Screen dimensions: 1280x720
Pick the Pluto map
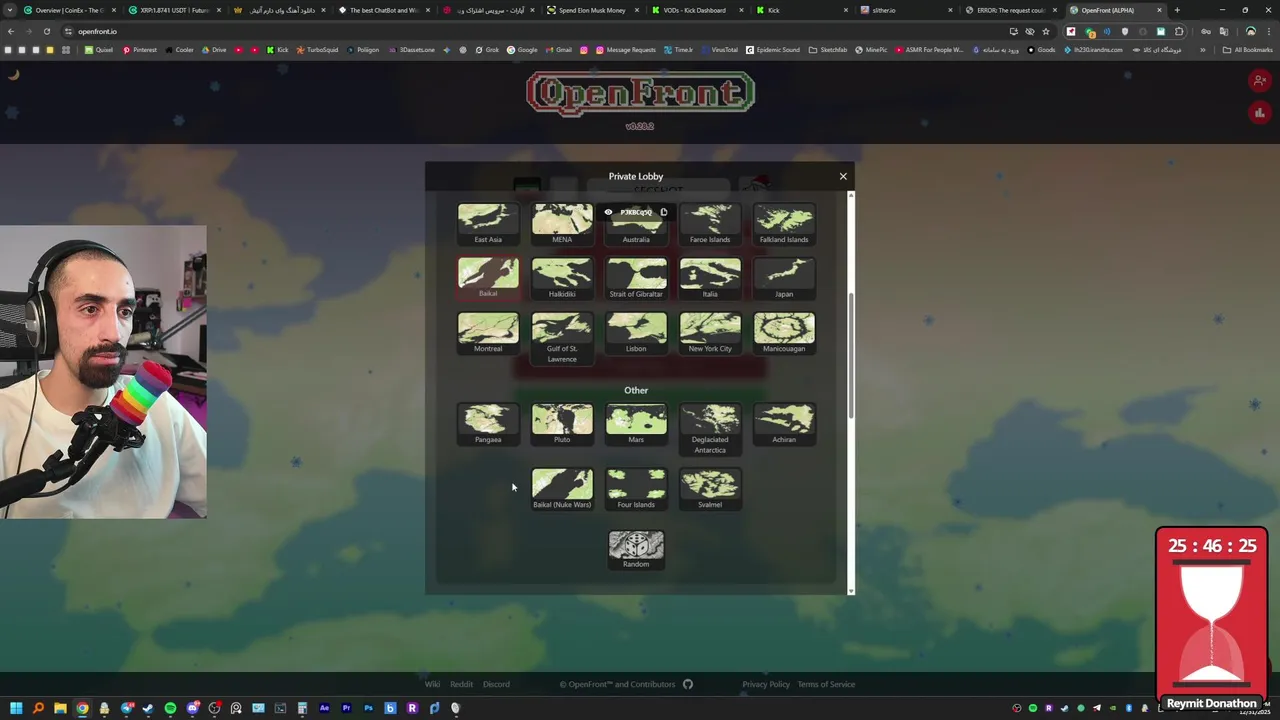point(562,424)
